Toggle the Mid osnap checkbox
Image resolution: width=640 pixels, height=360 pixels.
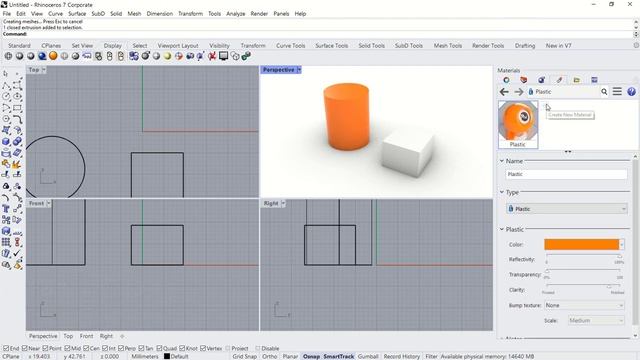(x=67, y=348)
